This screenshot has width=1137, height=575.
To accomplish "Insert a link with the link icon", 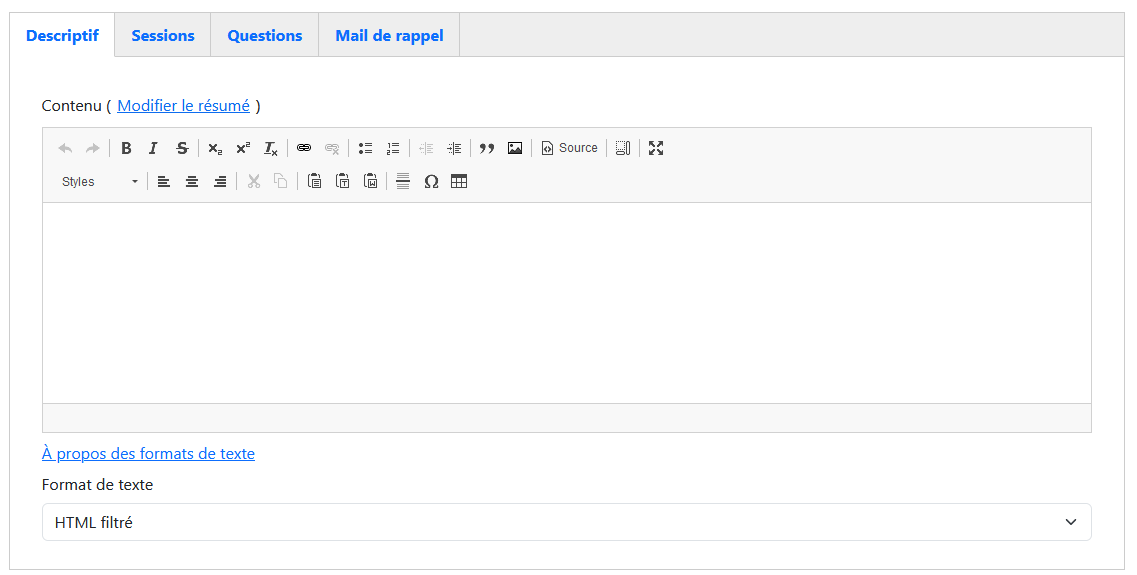I will tap(304, 148).
